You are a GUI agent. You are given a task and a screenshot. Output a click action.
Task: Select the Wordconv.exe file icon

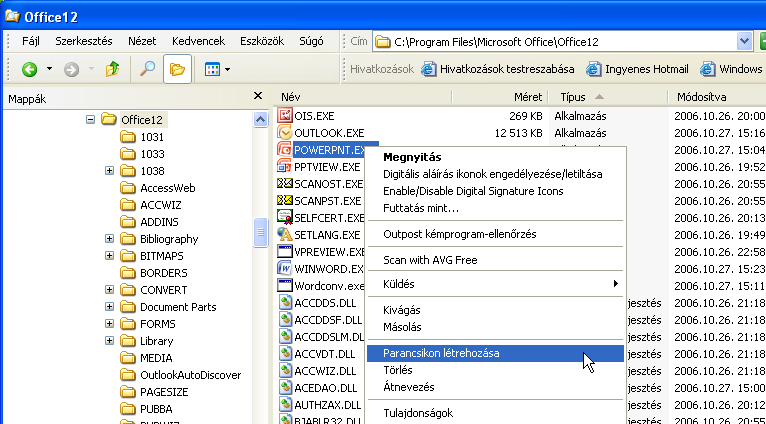coord(284,285)
